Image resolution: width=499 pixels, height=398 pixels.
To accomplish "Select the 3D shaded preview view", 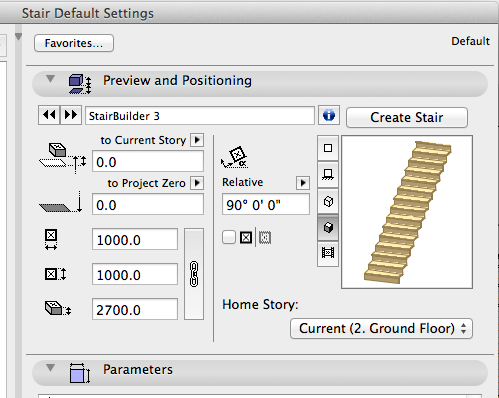I will tap(328, 227).
